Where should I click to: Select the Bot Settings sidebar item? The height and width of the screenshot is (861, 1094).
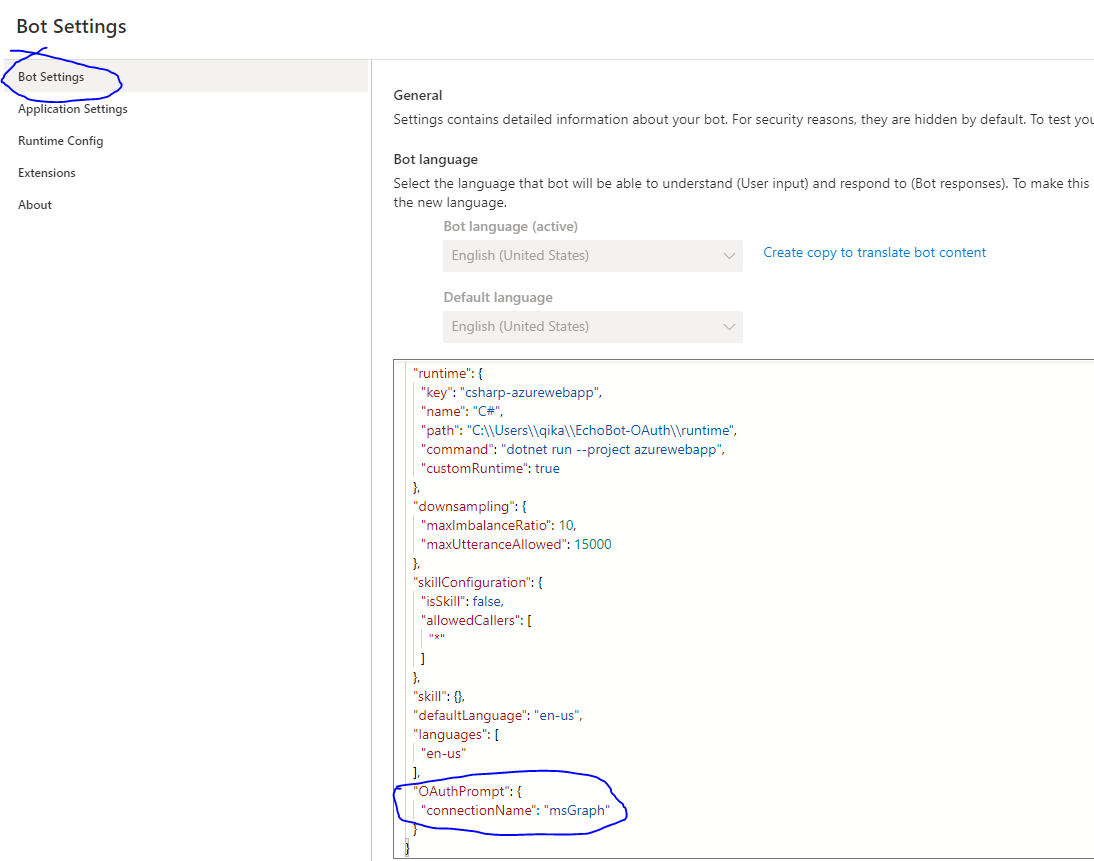point(53,76)
